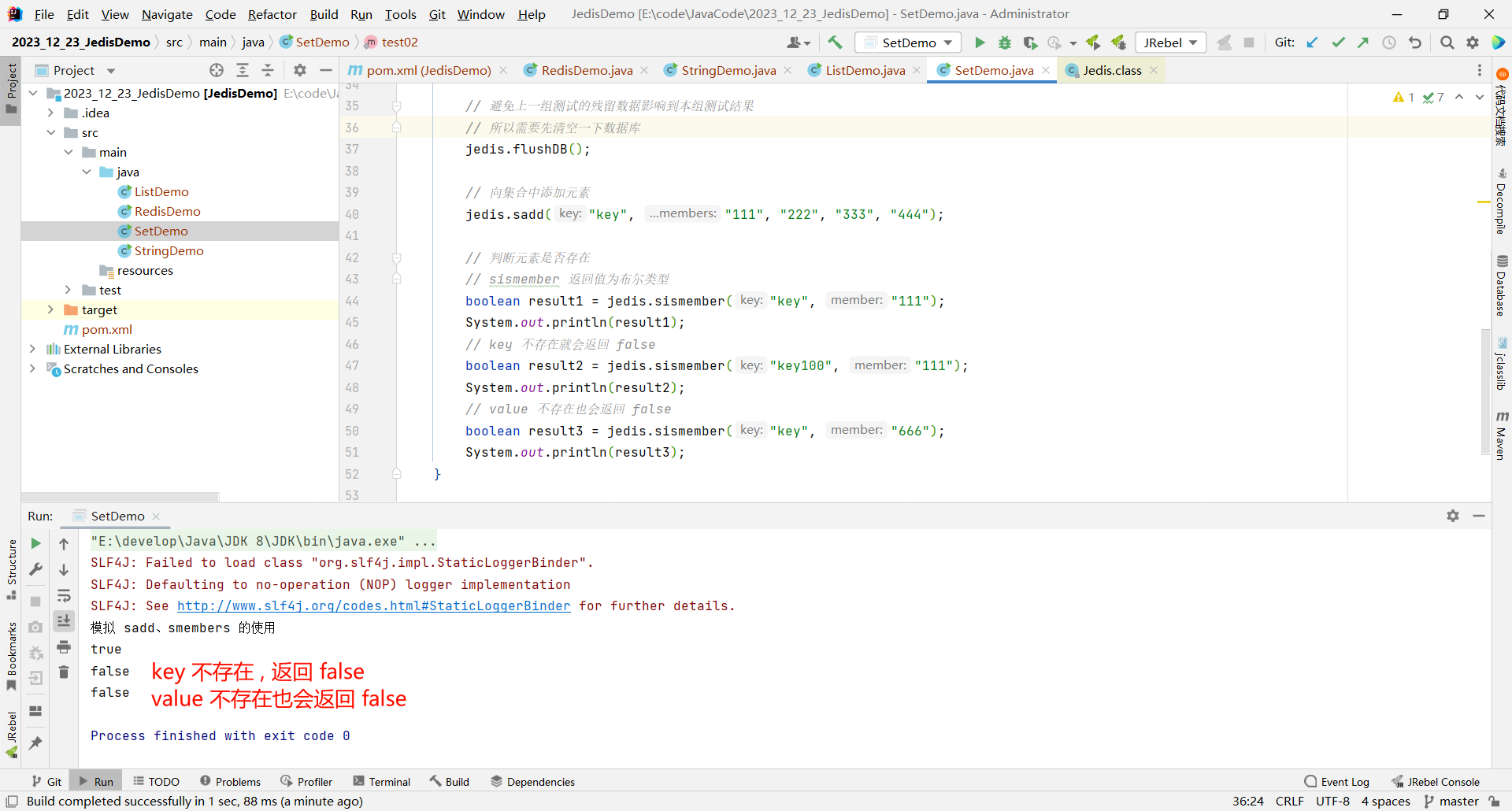Expand the .idea folder

click(x=50, y=113)
